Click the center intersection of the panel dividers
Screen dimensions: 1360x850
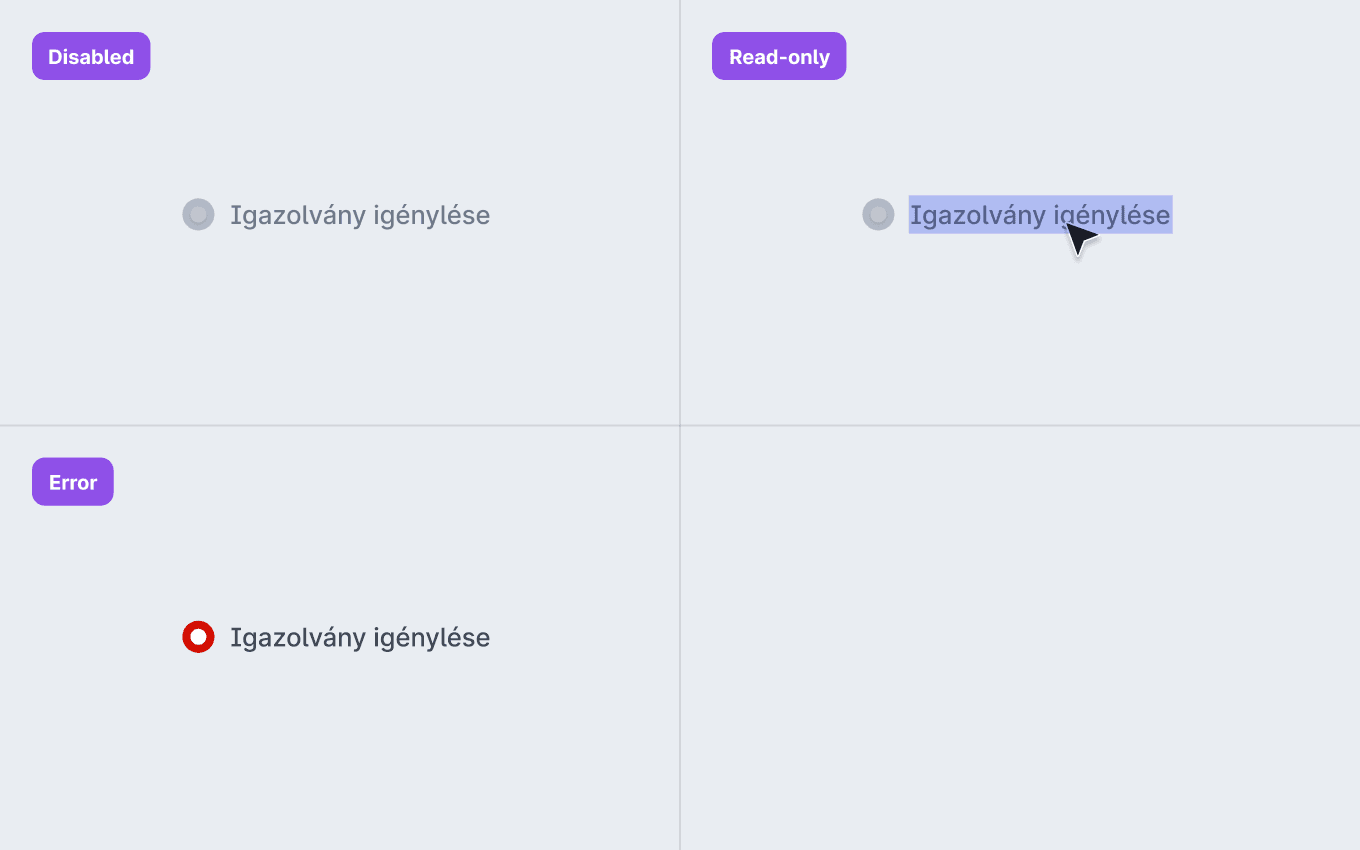pos(680,426)
